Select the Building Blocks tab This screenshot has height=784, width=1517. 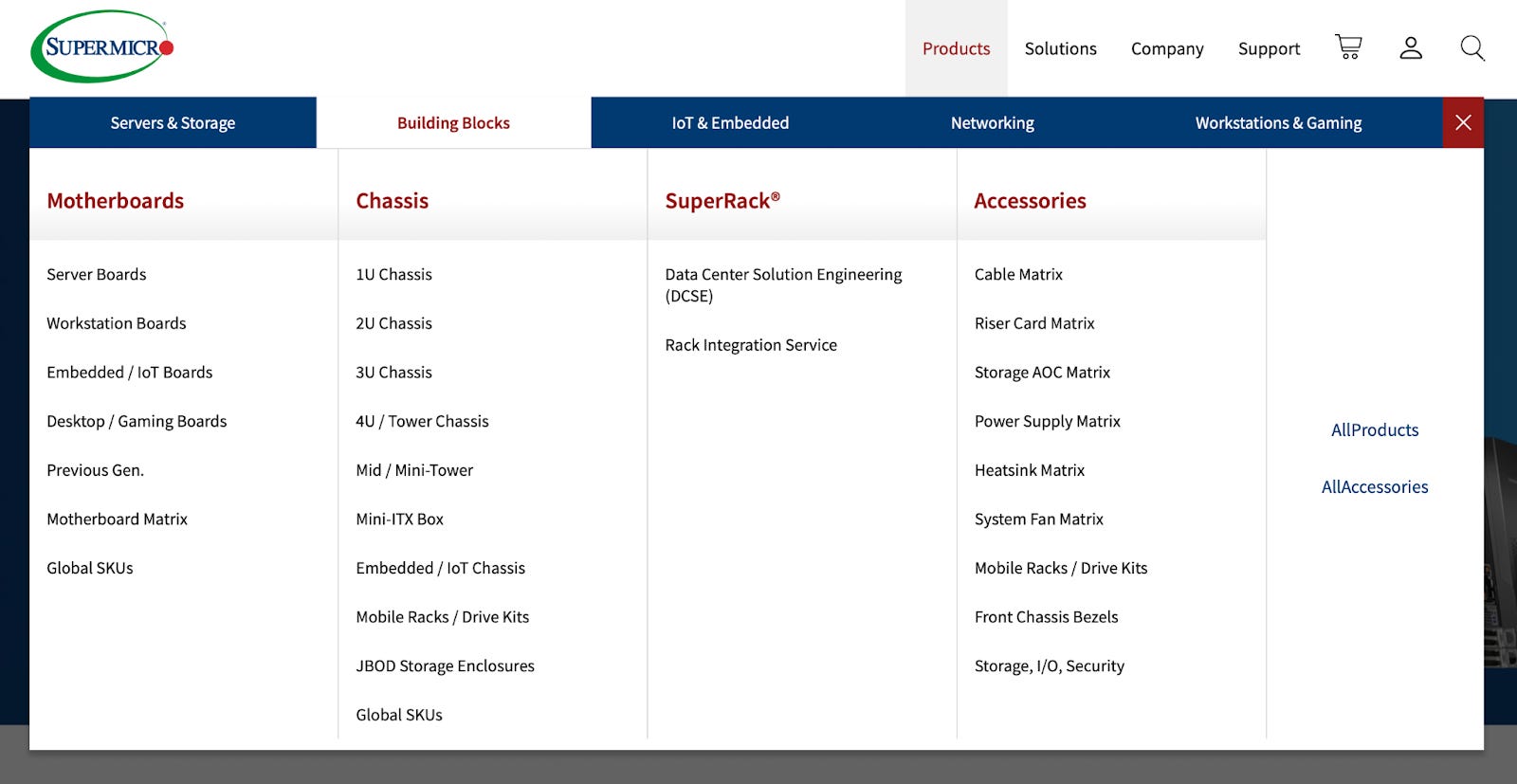pyautogui.click(x=453, y=122)
